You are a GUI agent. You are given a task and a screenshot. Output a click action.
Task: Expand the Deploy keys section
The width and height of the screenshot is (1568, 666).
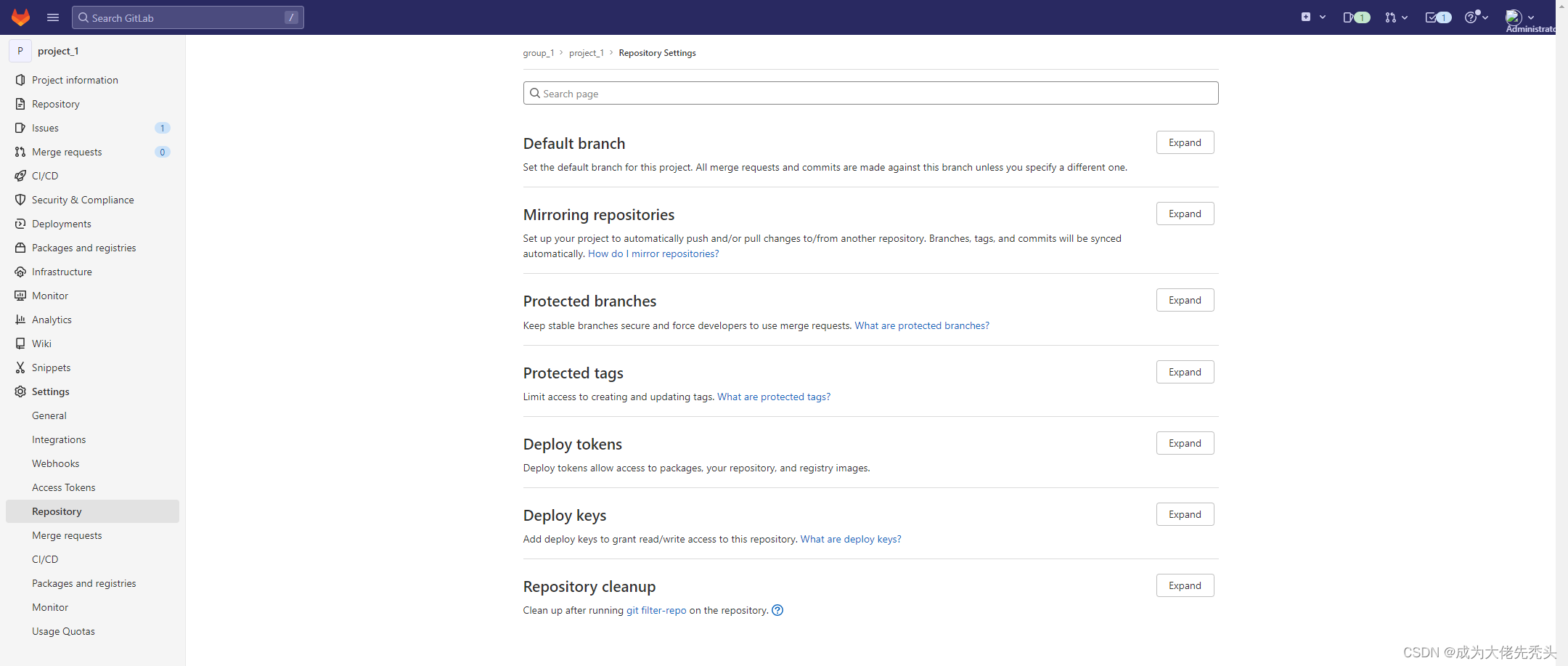[1185, 514]
